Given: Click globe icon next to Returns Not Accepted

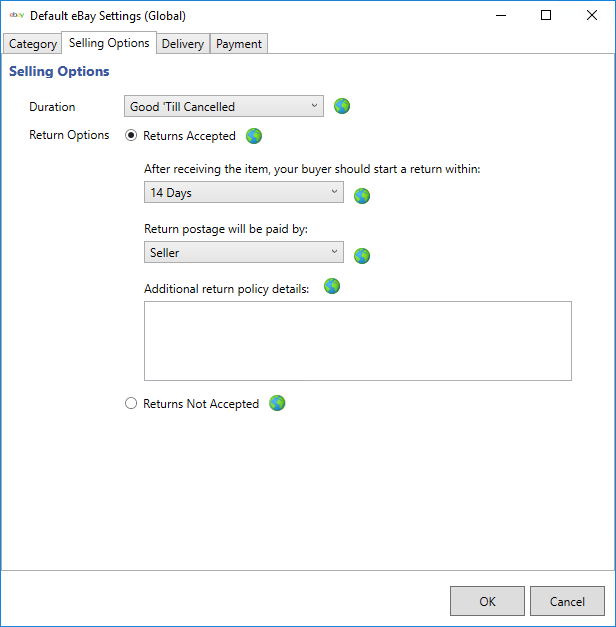Looking at the screenshot, I should pyautogui.click(x=277, y=403).
